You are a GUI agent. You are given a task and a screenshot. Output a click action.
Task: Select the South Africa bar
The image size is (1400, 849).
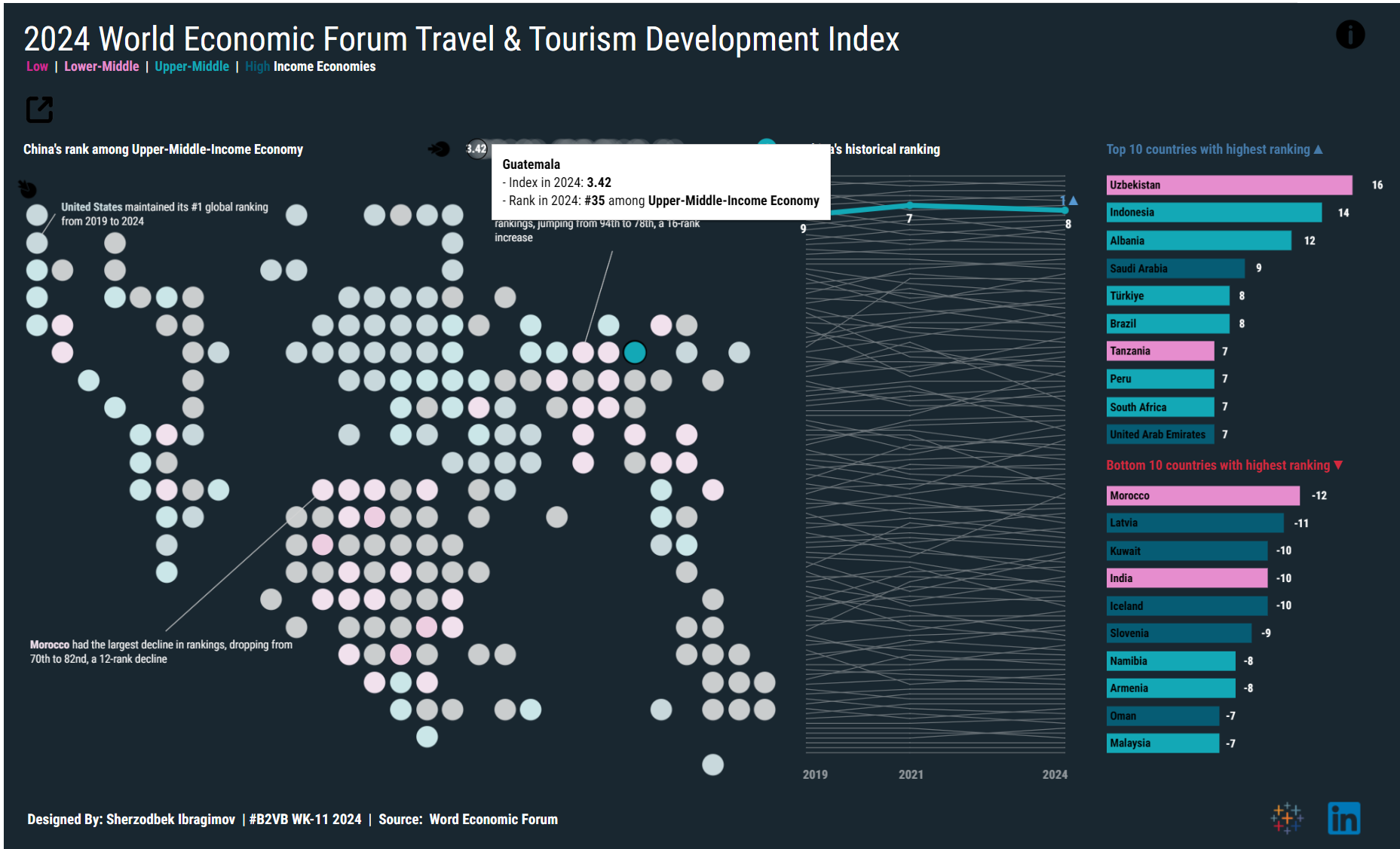click(1160, 407)
